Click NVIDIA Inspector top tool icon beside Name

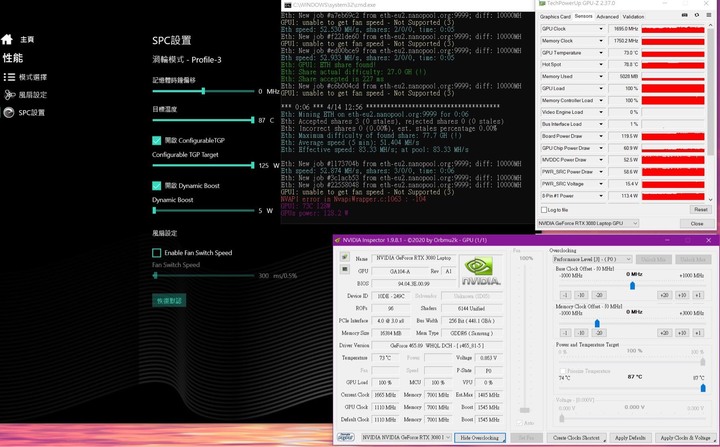[x=344, y=257]
